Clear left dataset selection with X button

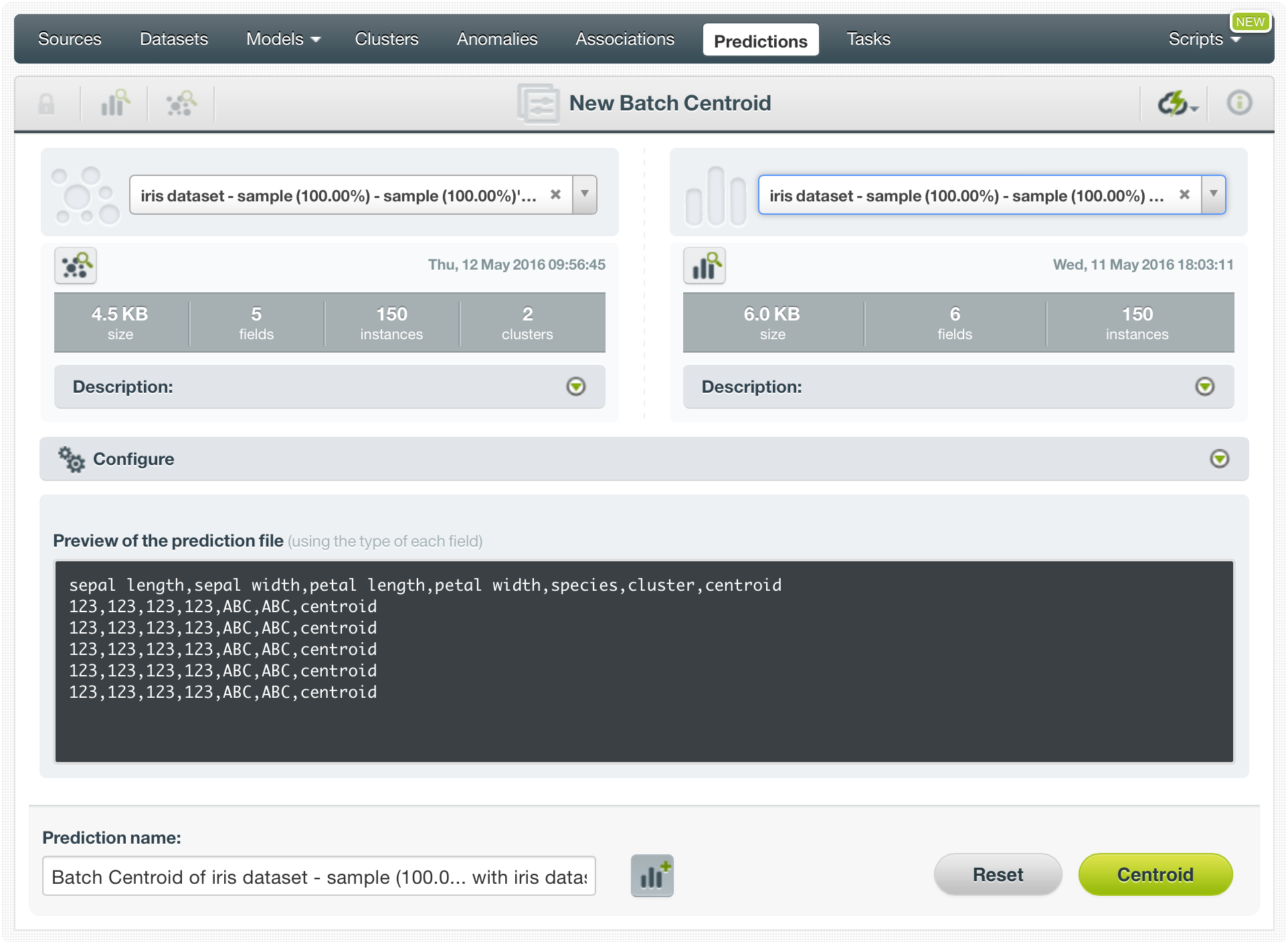pos(556,194)
